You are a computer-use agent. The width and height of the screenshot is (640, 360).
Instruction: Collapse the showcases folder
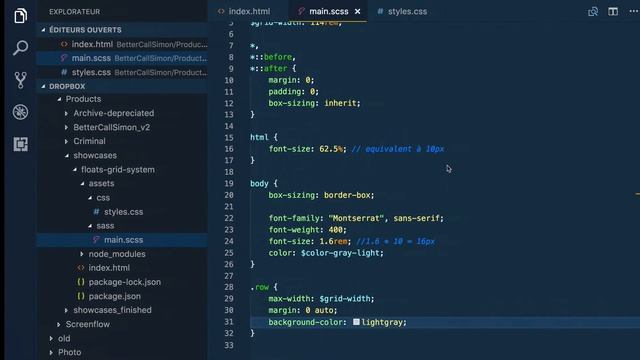click(x=67, y=156)
